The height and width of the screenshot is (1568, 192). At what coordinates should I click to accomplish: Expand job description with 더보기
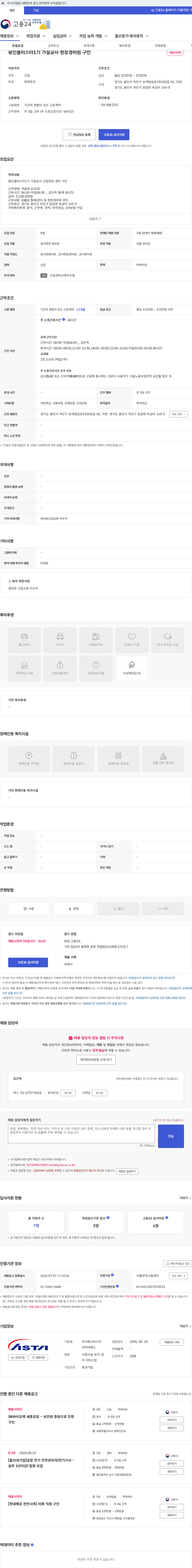pyautogui.click(x=95, y=219)
